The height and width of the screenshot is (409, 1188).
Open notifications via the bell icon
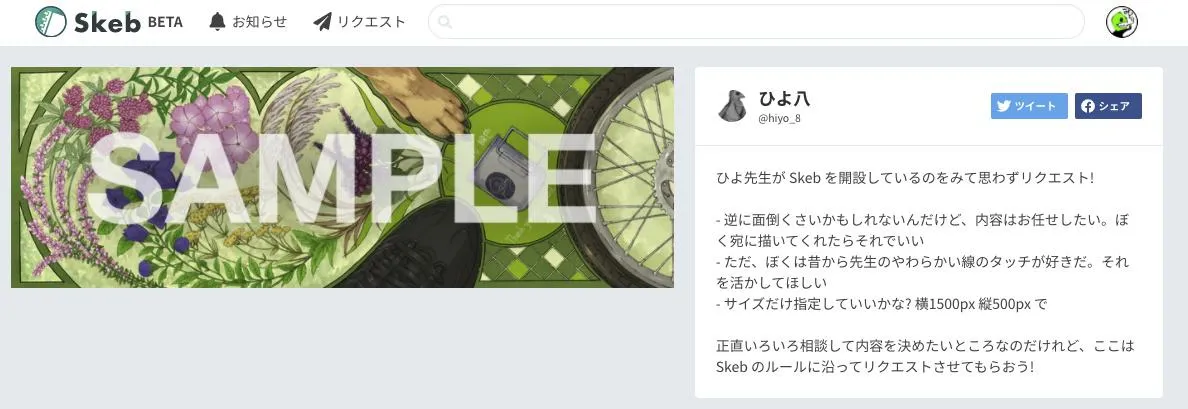pos(217,22)
